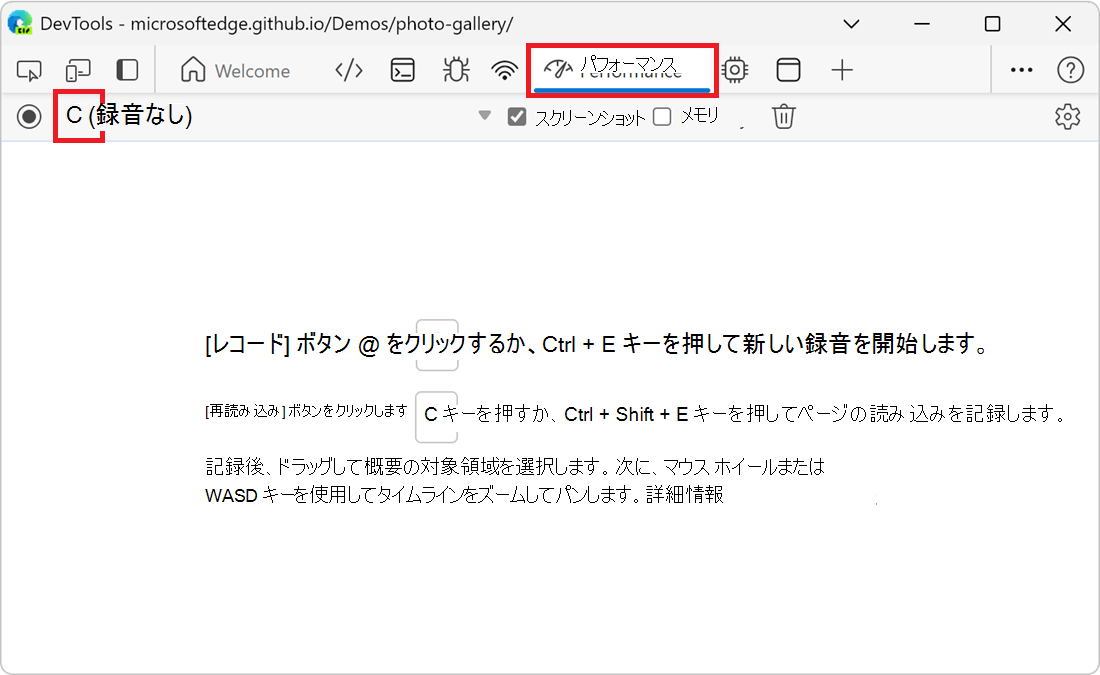Open the Application tool icon
This screenshot has width=1100, height=675.
[789, 70]
